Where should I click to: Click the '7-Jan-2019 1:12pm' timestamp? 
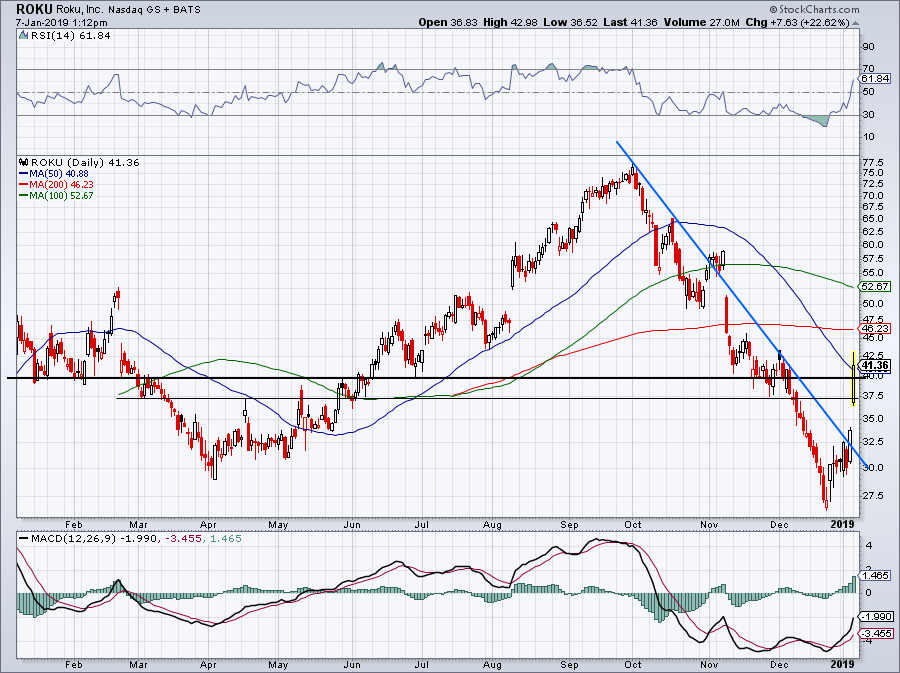pos(61,23)
